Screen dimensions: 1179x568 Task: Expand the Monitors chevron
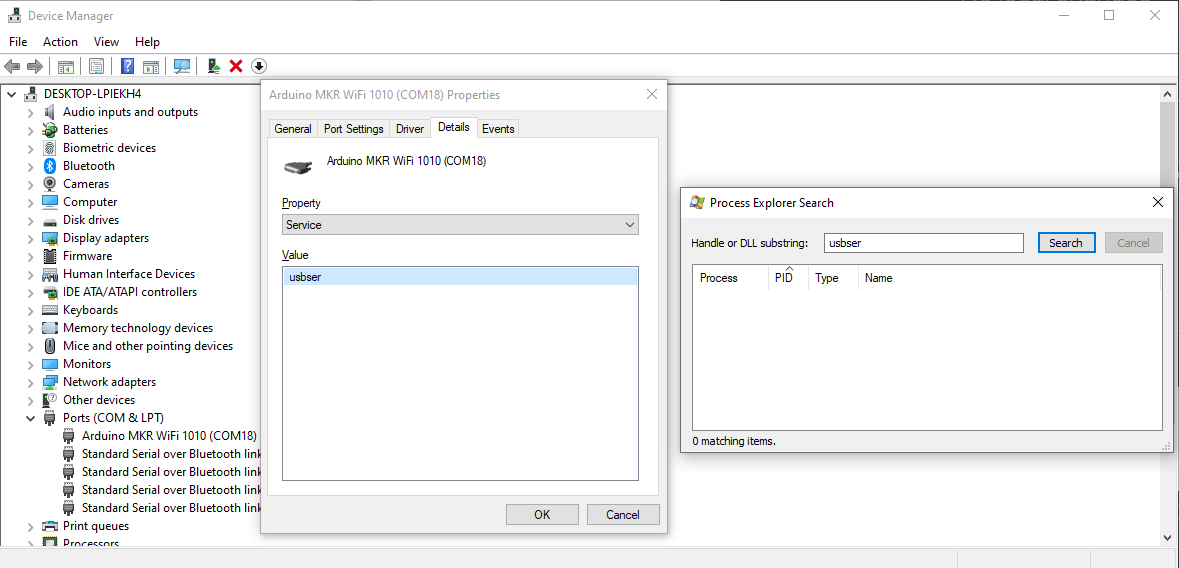(x=30, y=364)
